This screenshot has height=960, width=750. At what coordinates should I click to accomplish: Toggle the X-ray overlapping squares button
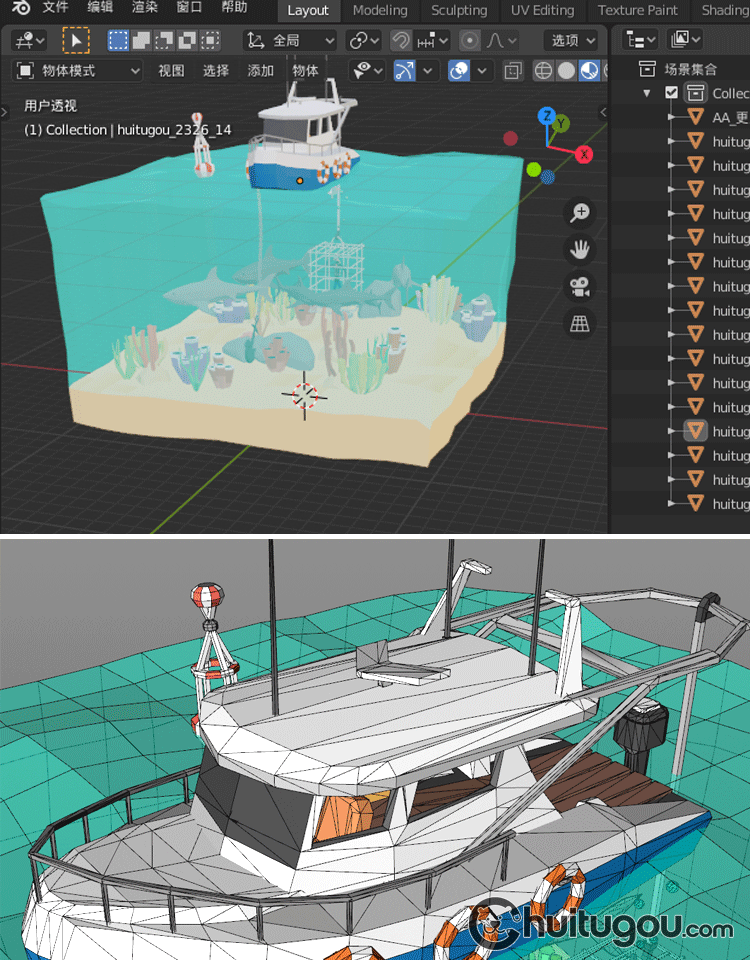513,71
